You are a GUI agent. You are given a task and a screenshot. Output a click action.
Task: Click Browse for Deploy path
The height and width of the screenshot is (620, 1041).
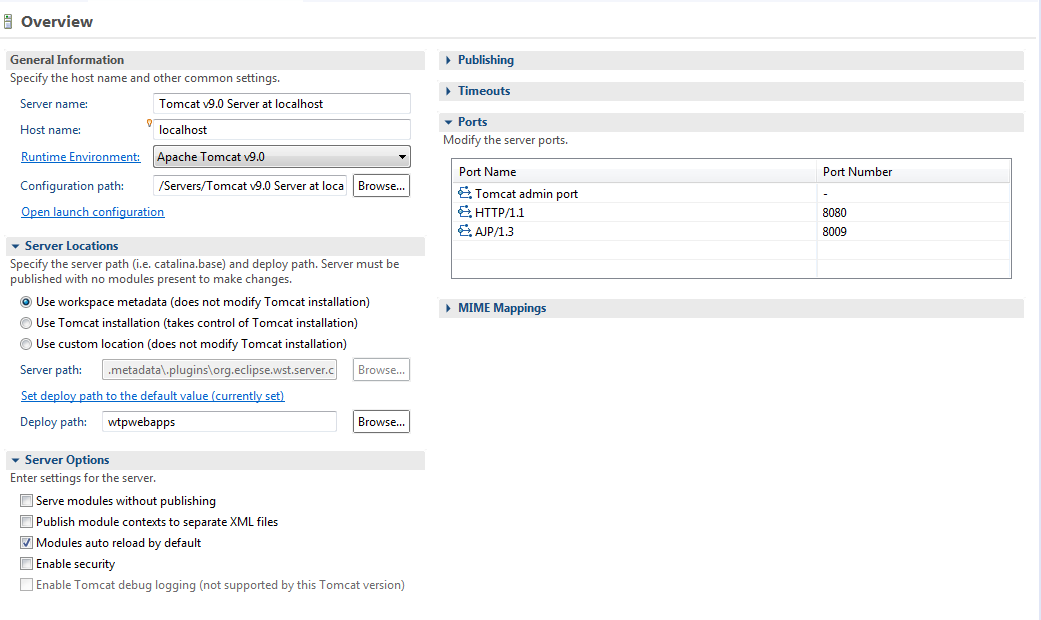[x=381, y=422]
